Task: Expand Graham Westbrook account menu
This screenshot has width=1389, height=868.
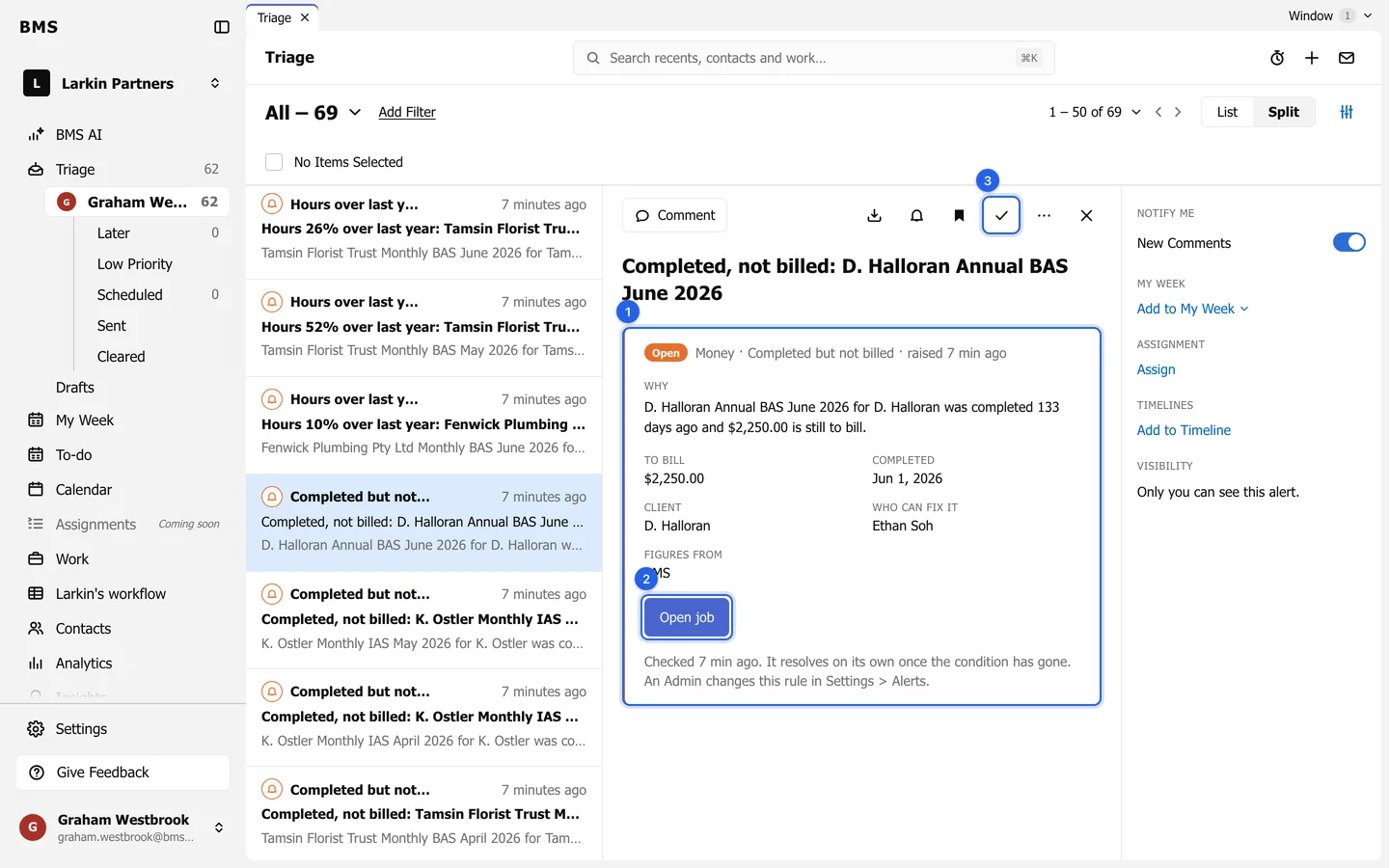Action: pyautogui.click(x=123, y=827)
